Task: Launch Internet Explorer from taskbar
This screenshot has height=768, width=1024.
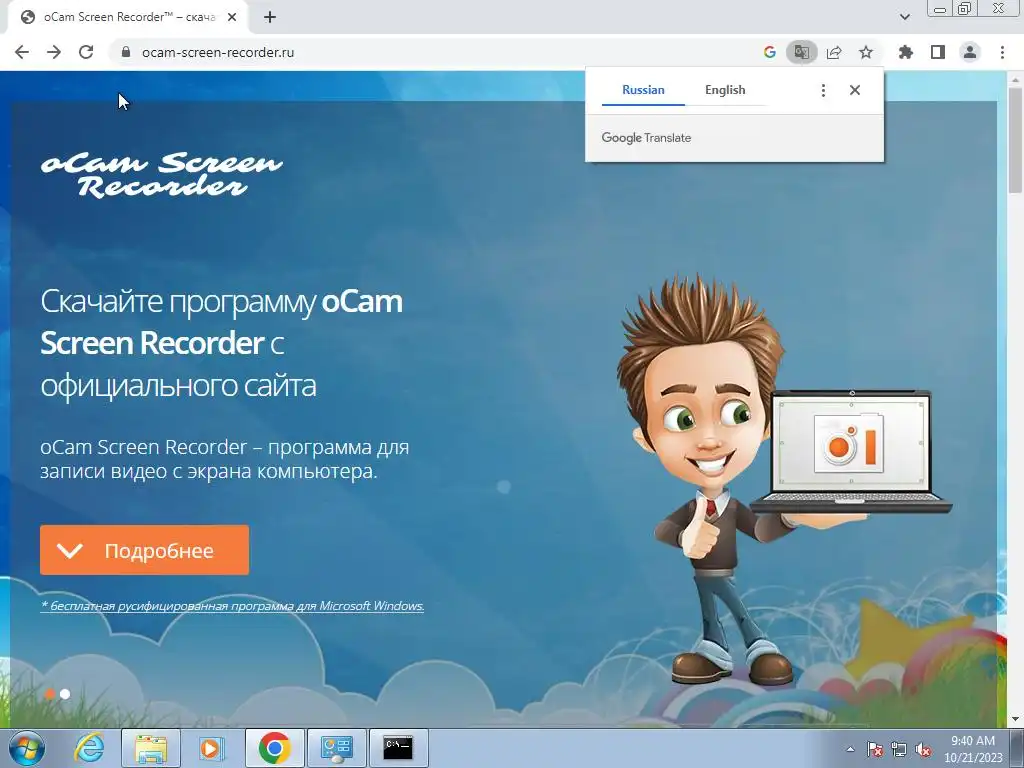Action: pos(89,748)
